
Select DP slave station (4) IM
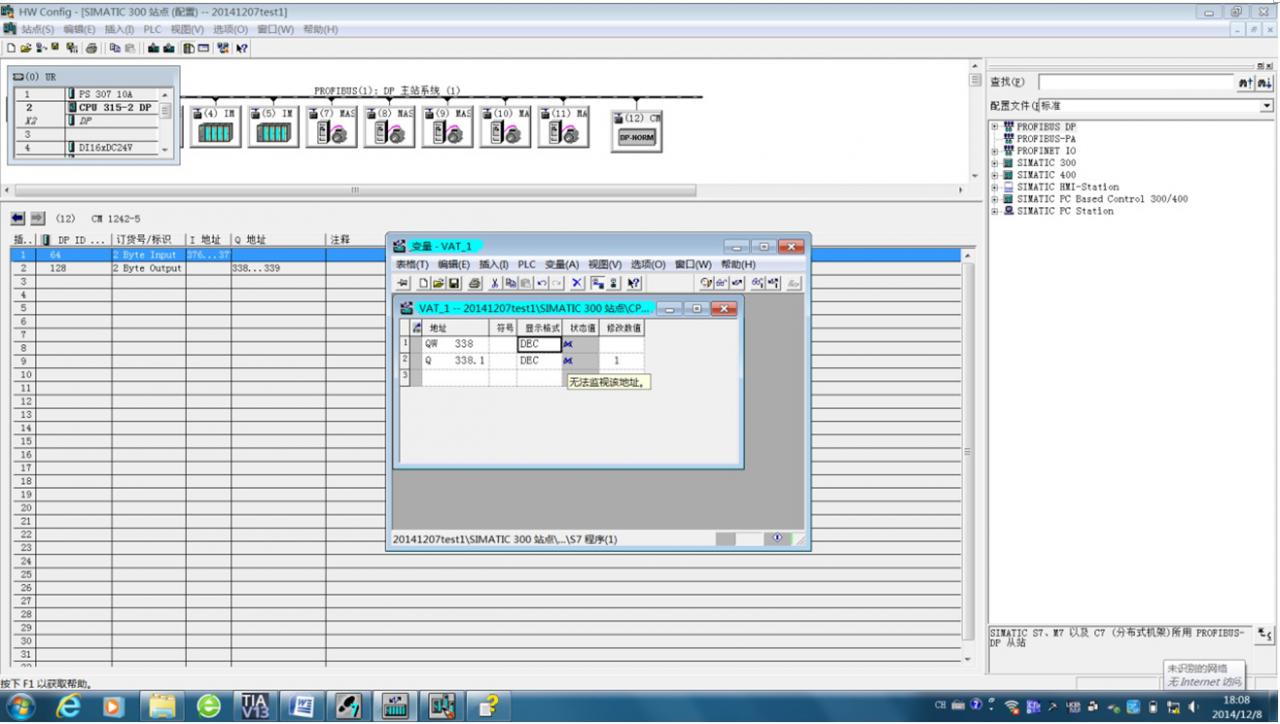[x=215, y=127]
